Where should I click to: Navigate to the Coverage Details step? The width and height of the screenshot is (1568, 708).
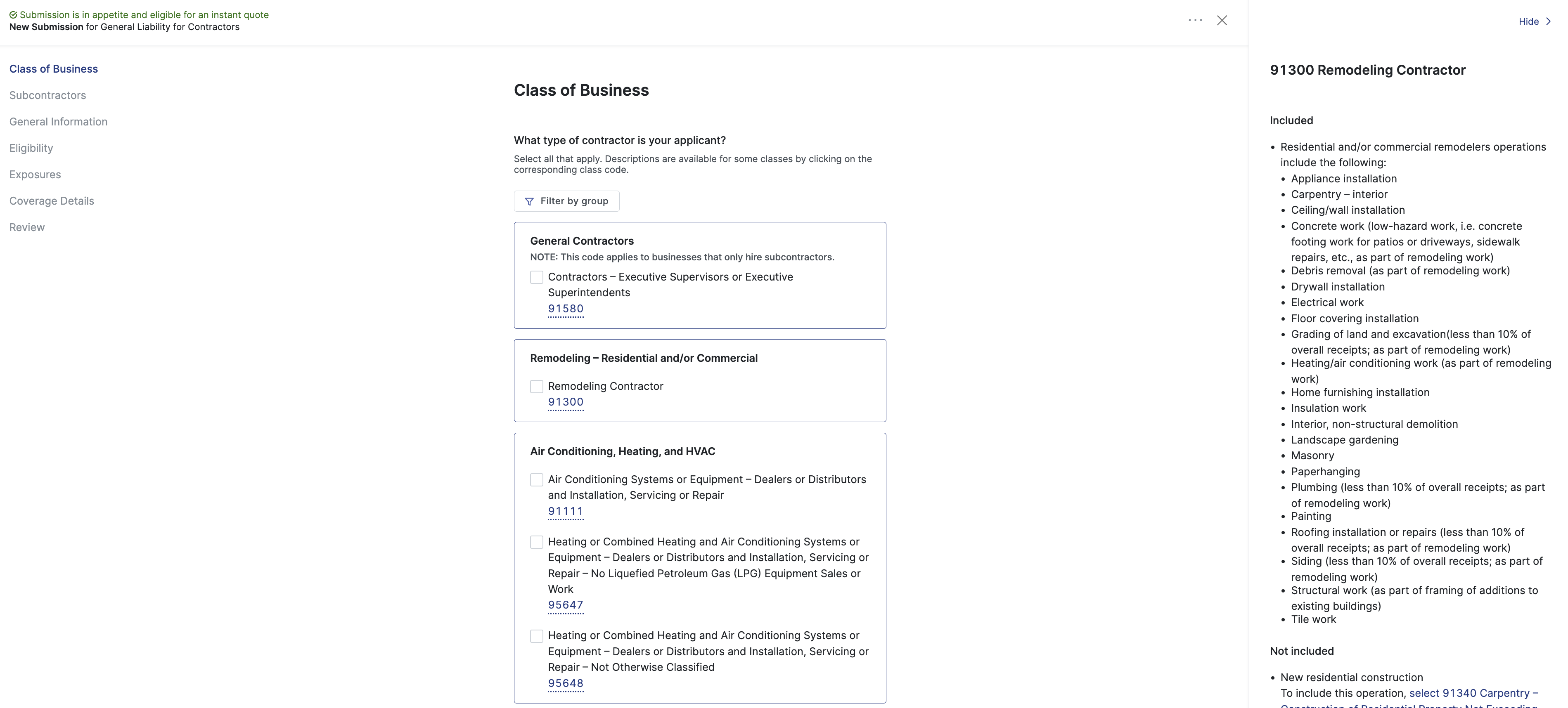coord(52,201)
